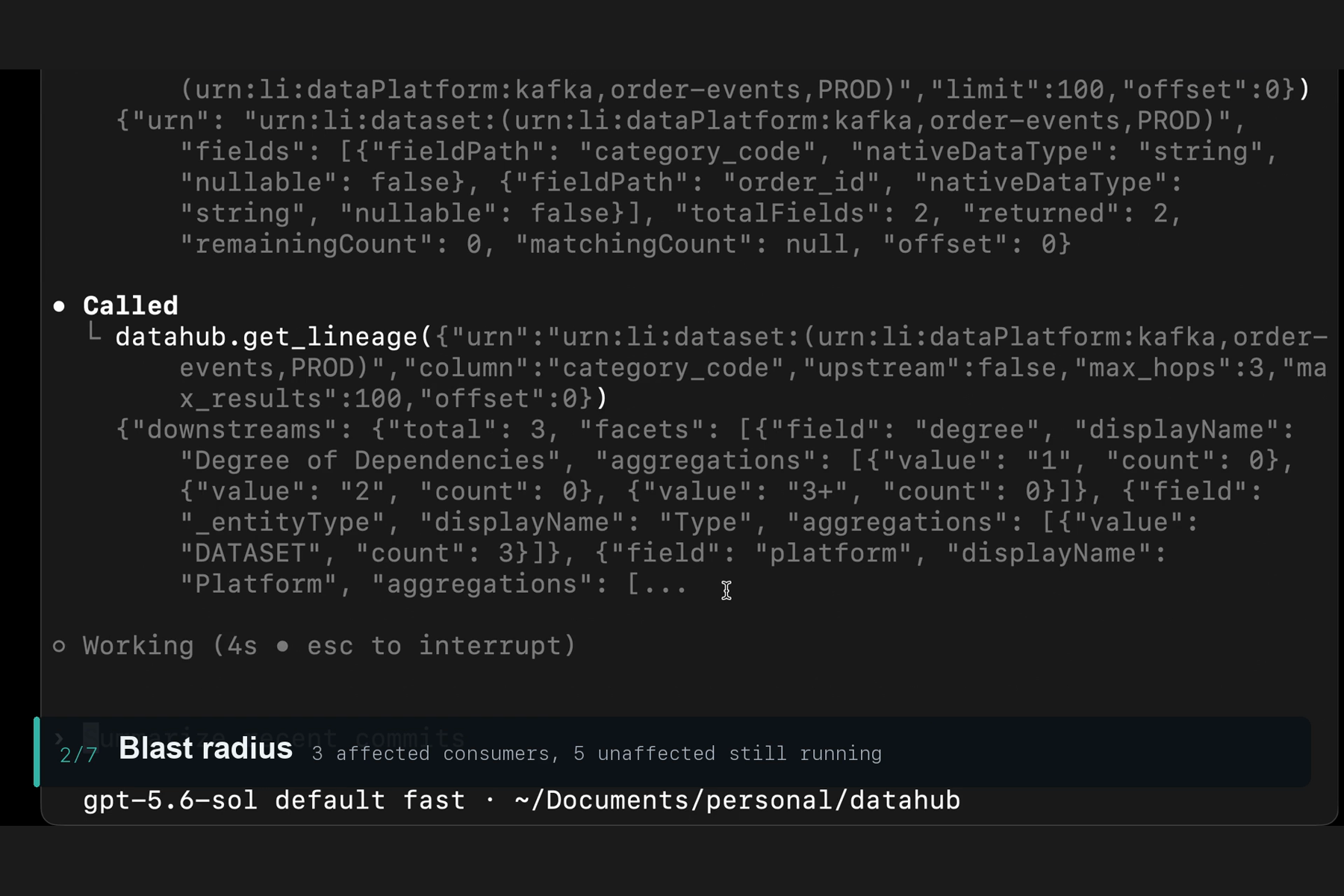Click the dot separator in Working status
This screenshot has width=1344, height=896.
click(x=282, y=646)
